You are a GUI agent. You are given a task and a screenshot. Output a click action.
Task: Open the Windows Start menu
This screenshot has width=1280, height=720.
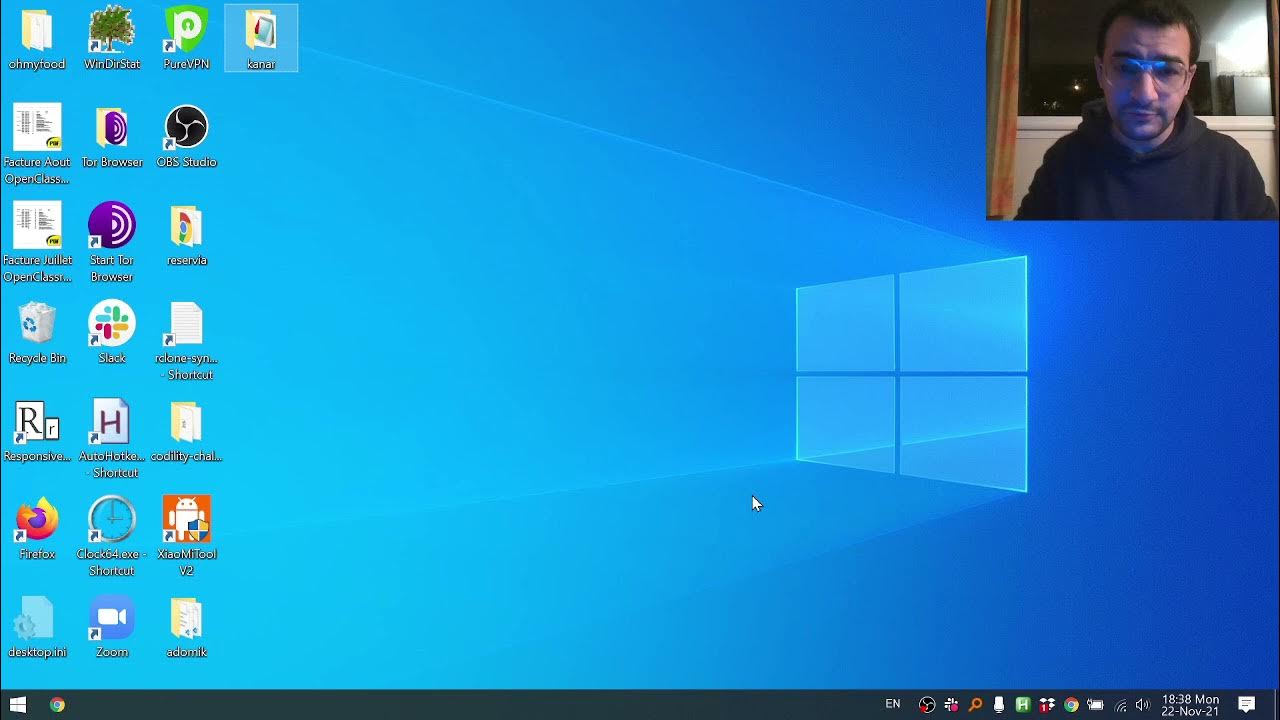pyautogui.click(x=18, y=705)
